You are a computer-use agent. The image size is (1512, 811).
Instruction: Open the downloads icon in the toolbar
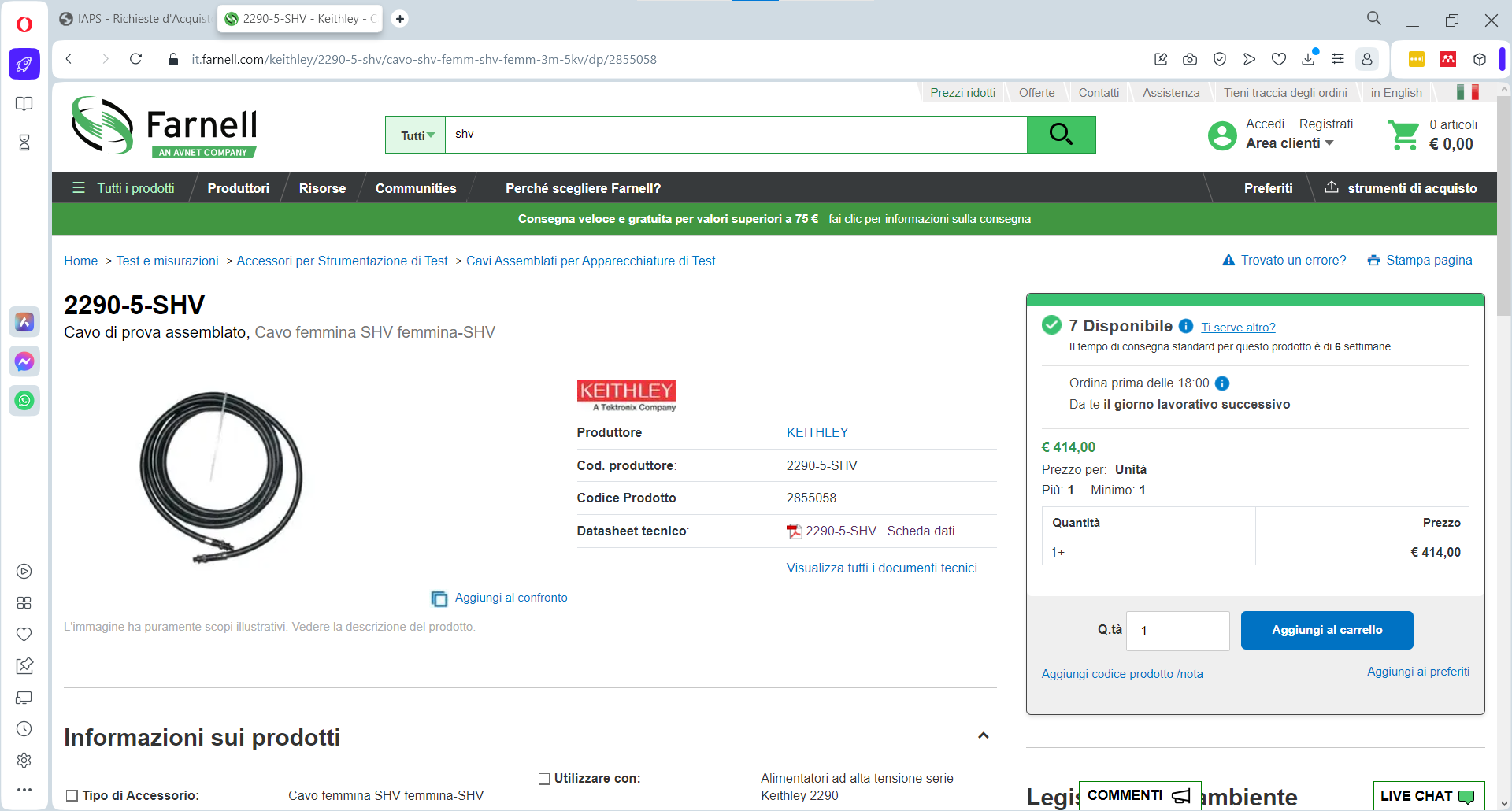coord(1309,59)
